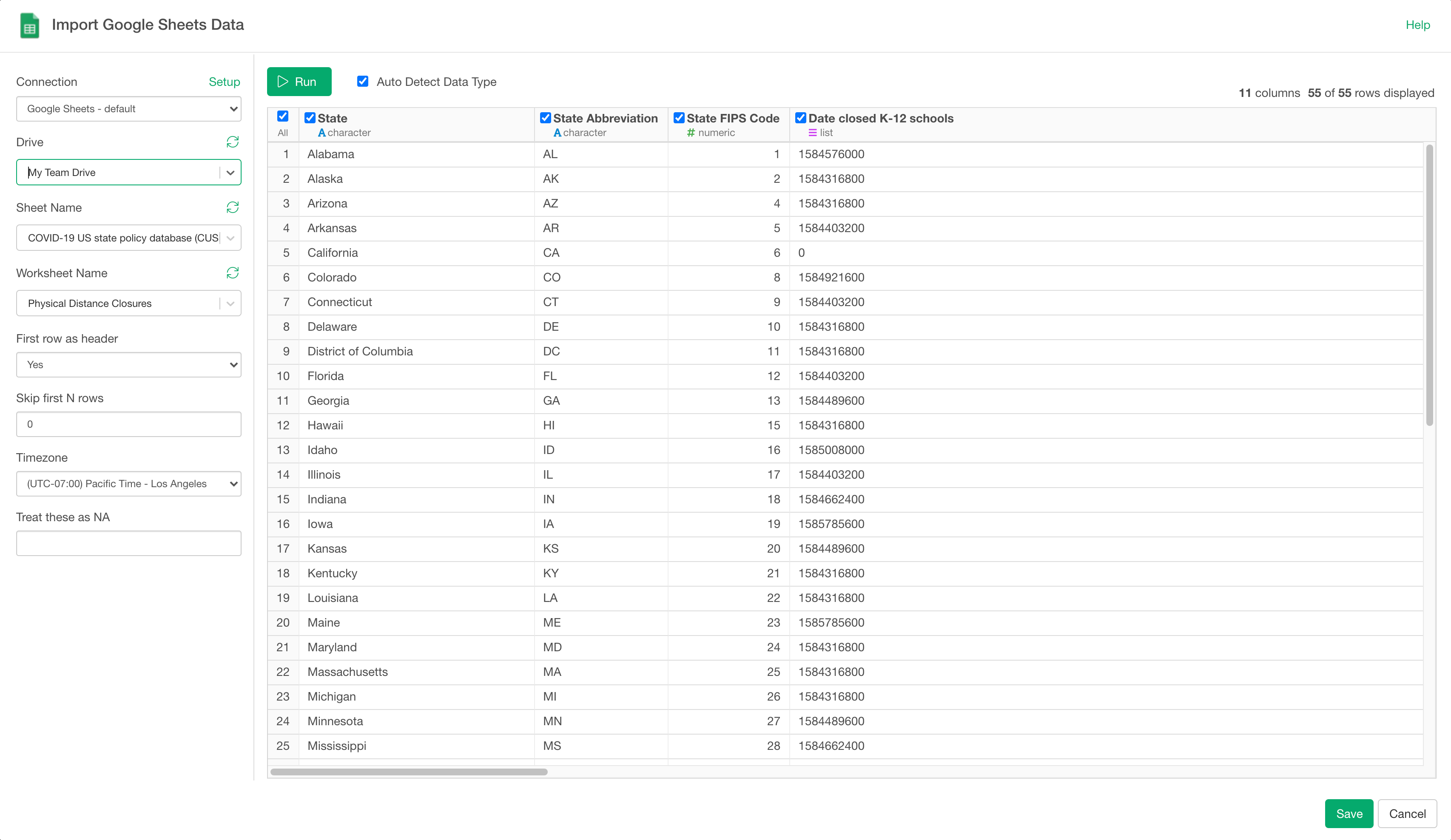
Task: Open the Help link
Action: (1417, 25)
